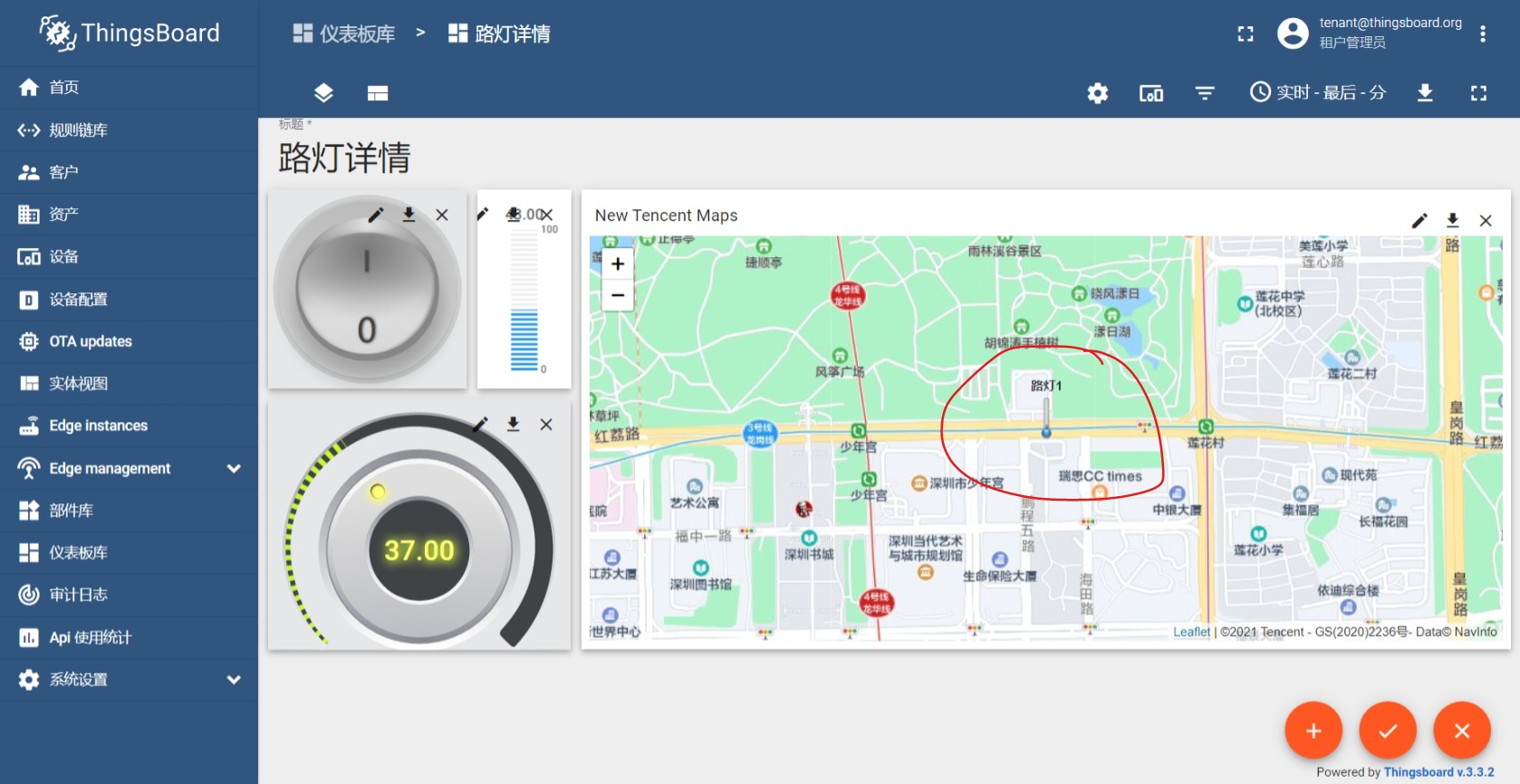This screenshot has width=1520, height=784.
Task: Open dashboard settings gear
Action: click(1098, 92)
